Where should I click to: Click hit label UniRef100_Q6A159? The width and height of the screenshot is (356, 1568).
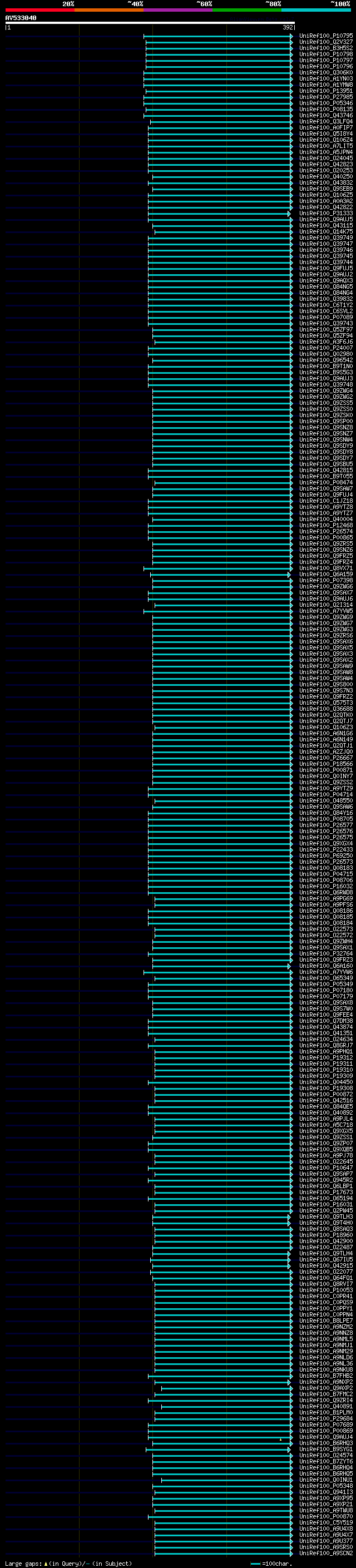(x=326, y=574)
